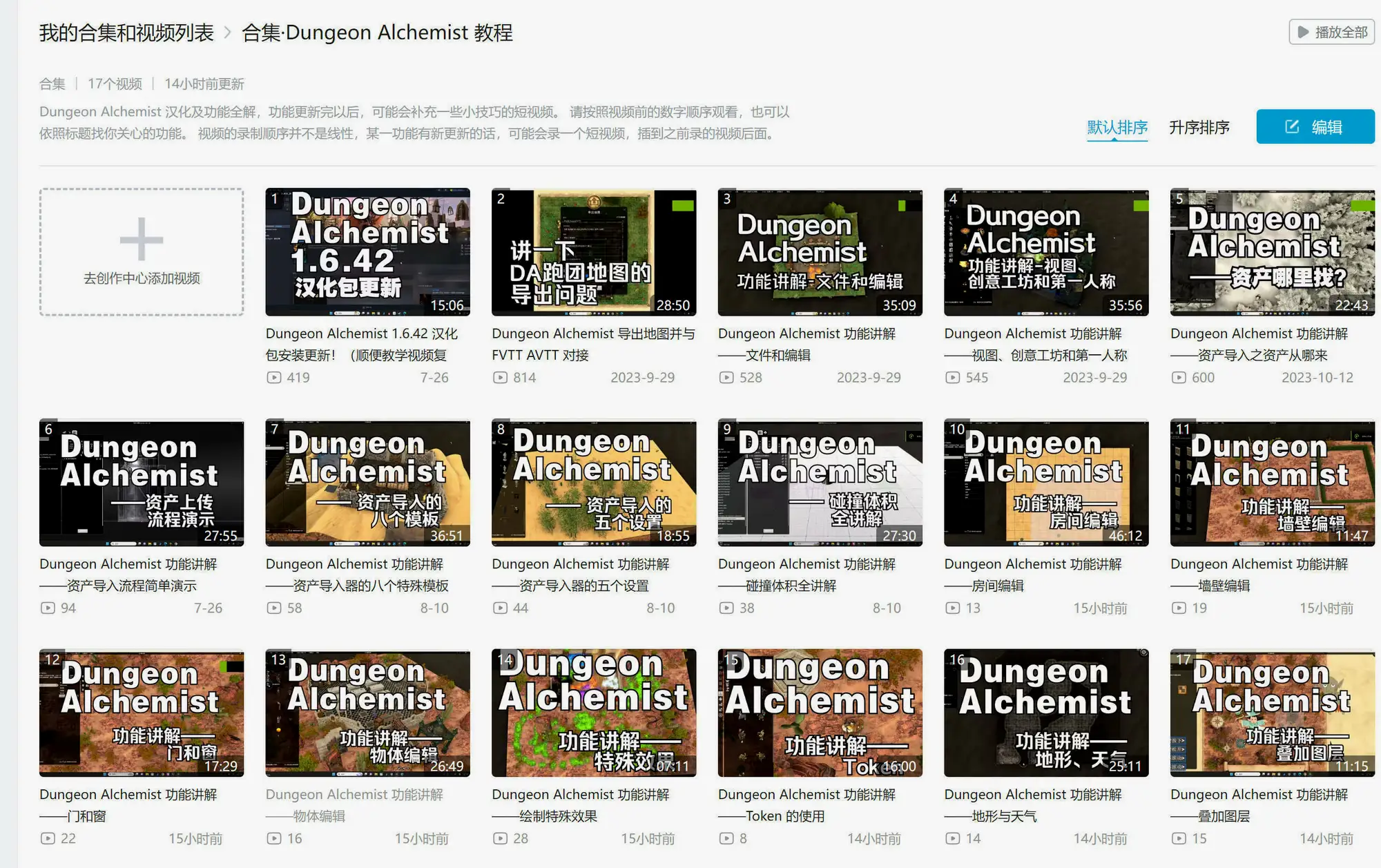Click play-count icon next to 545
The height and width of the screenshot is (868, 1381).
coord(953,378)
